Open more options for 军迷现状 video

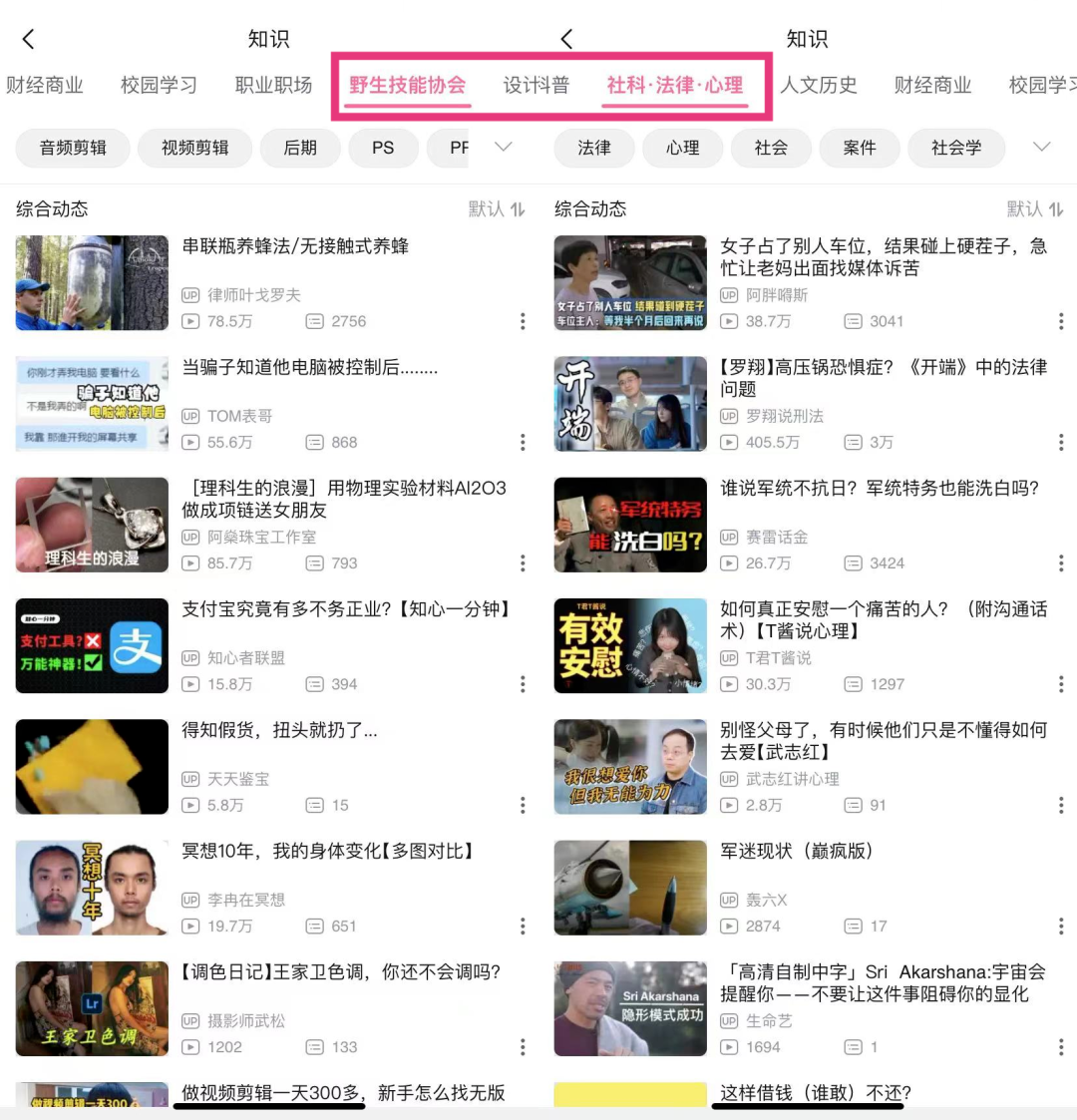tap(1060, 927)
